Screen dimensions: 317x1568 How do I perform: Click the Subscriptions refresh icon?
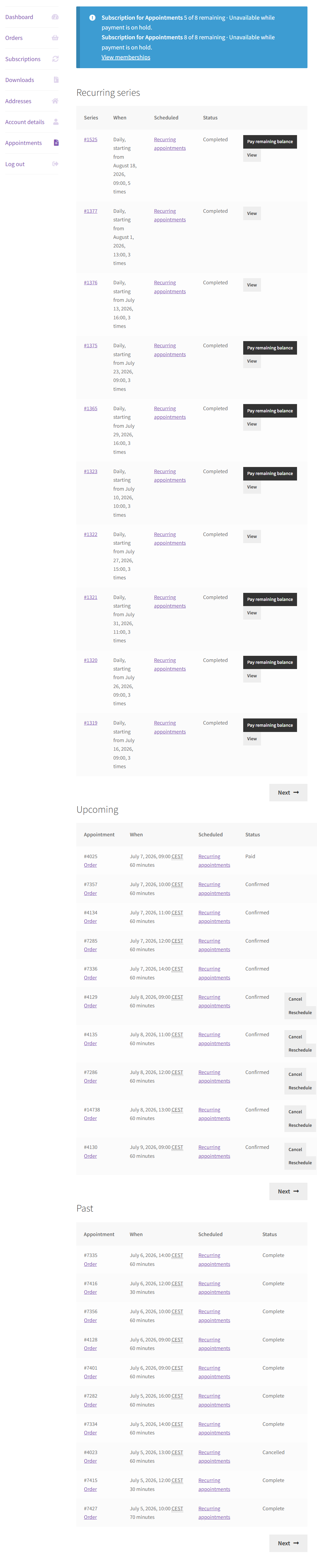tap(55, 59)
